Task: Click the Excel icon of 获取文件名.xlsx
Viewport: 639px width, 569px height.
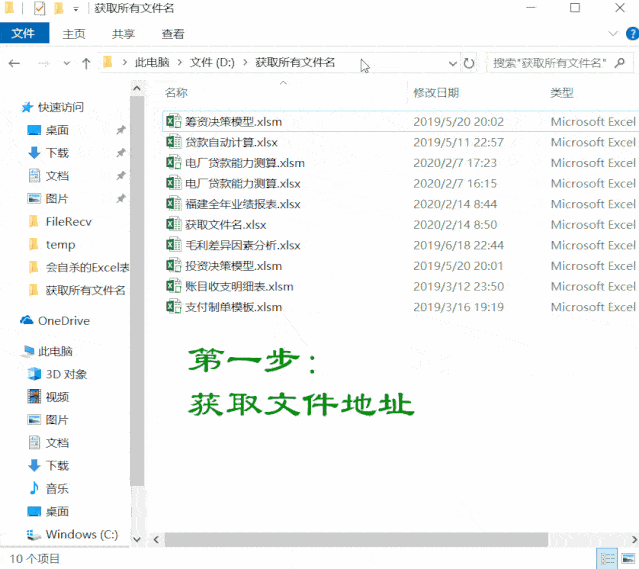Action: click(174, 224)
